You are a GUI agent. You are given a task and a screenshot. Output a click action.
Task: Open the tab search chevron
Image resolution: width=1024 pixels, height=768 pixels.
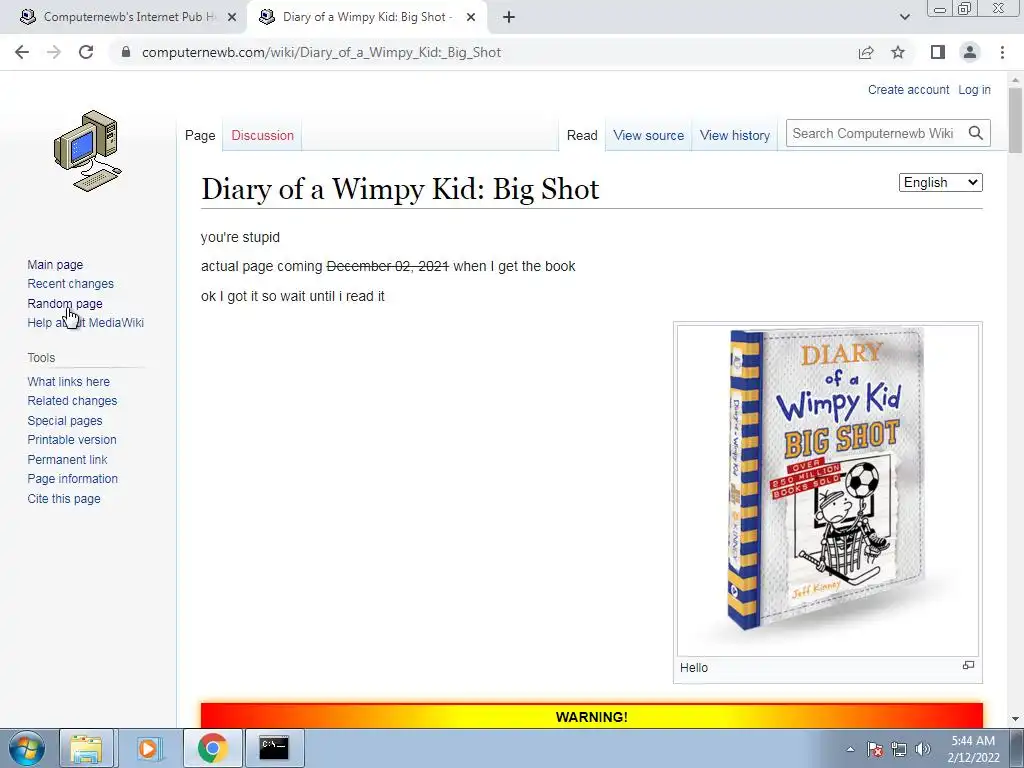(x=904, y=17)
